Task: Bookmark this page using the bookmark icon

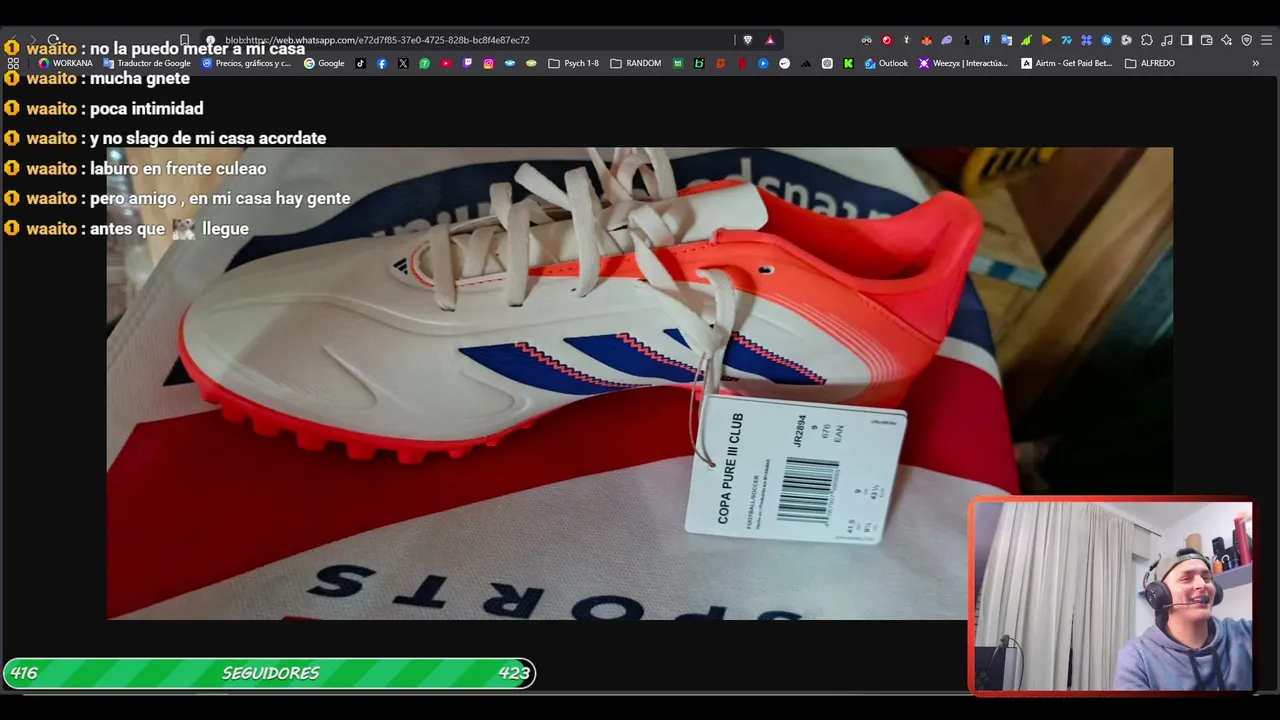Action: pyautogui.click(x=185, y=40)
